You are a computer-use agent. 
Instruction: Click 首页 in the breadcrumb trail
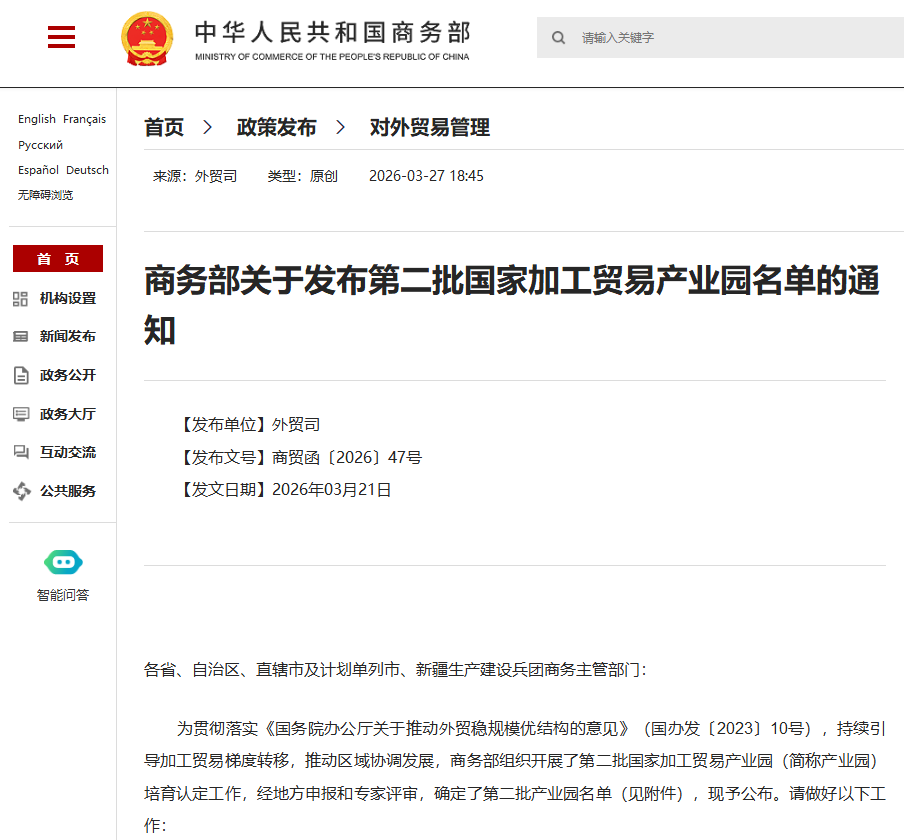click(x=164, y=128)
